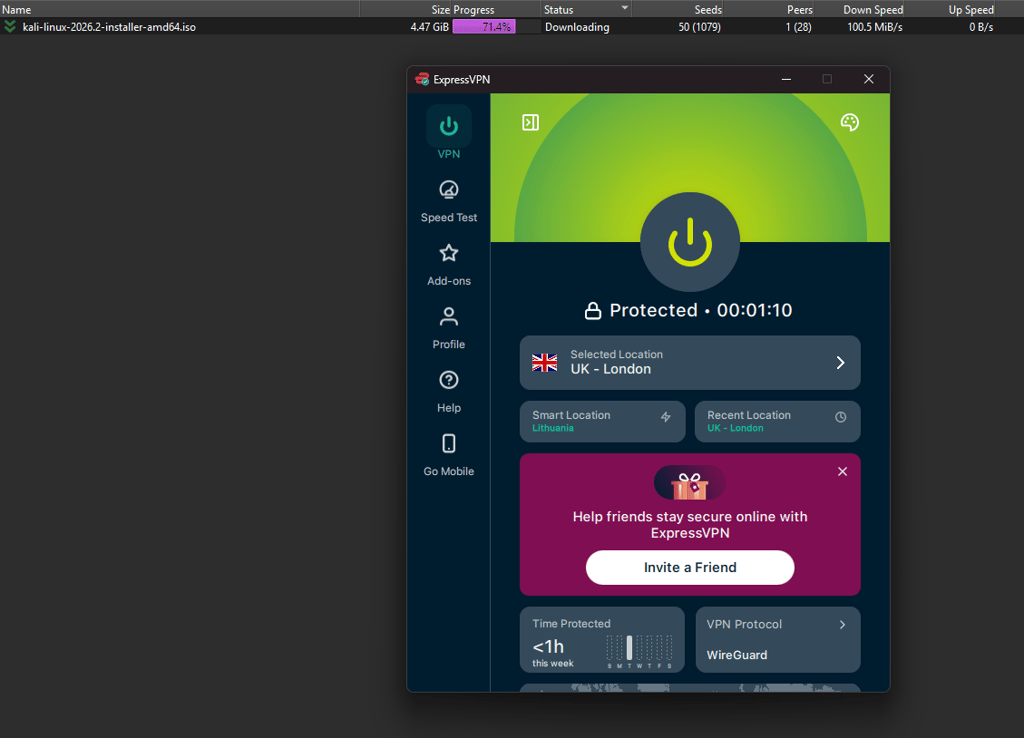The width and height of the screenshot is (1024, 738).
Task: Sort torrents by Down Speed column
Action: pos(859,9)
